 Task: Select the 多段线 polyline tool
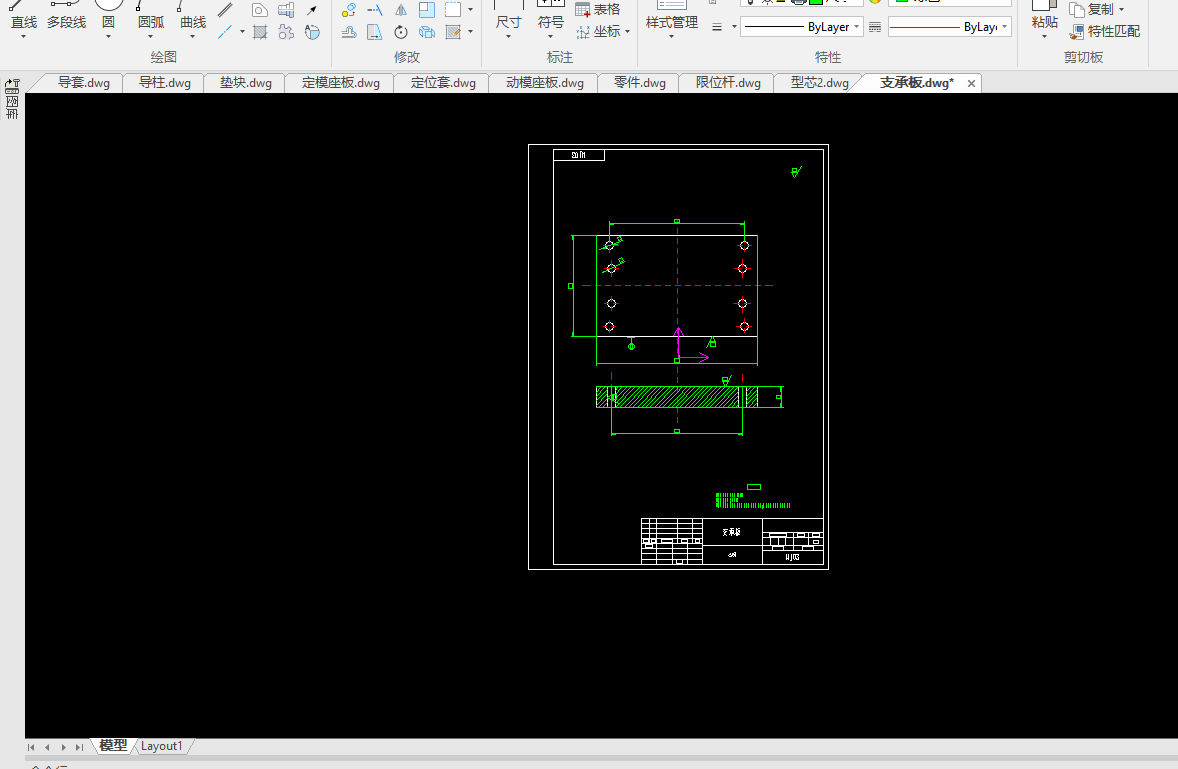(x=66, y=21)
